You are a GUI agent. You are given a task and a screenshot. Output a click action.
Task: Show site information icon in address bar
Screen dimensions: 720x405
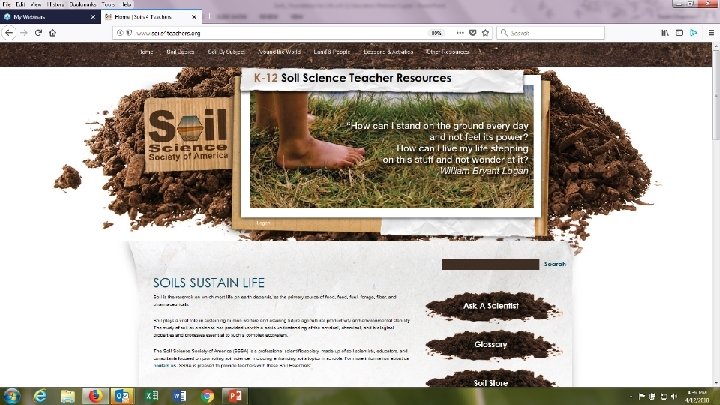point(119,33)
